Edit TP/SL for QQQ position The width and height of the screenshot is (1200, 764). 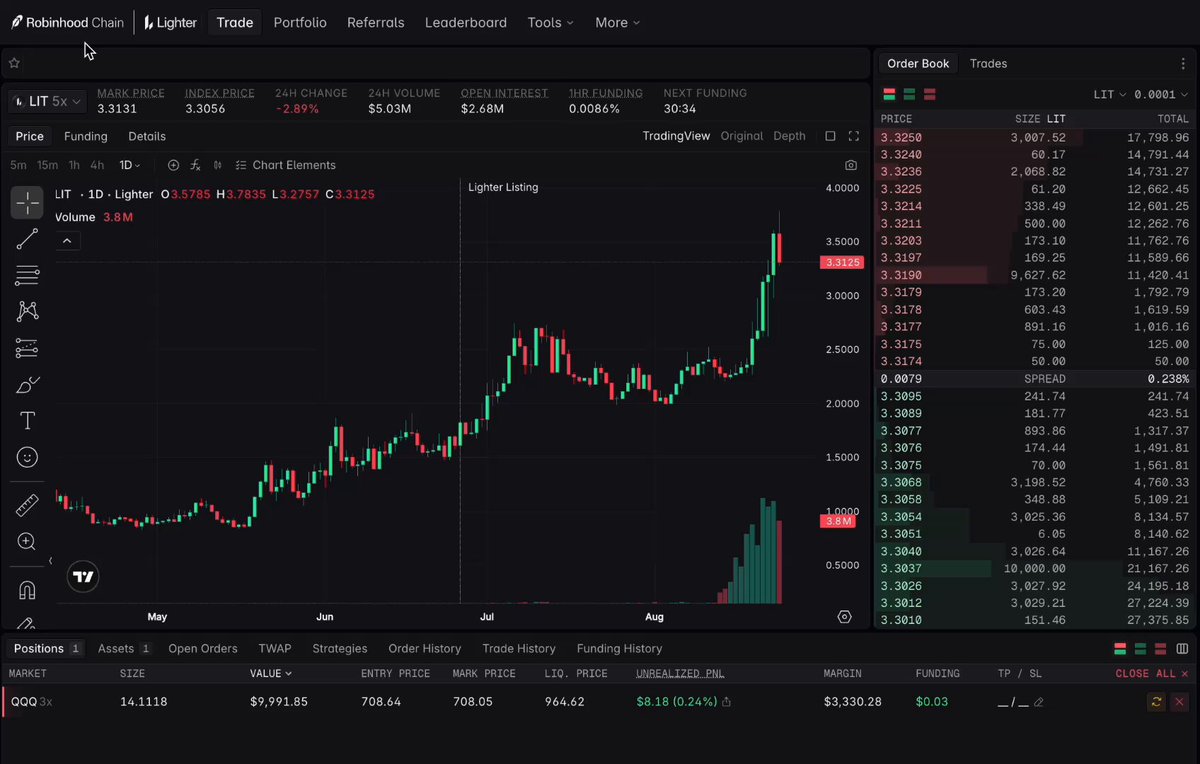pyautogui.click(x=1038, y=702)
